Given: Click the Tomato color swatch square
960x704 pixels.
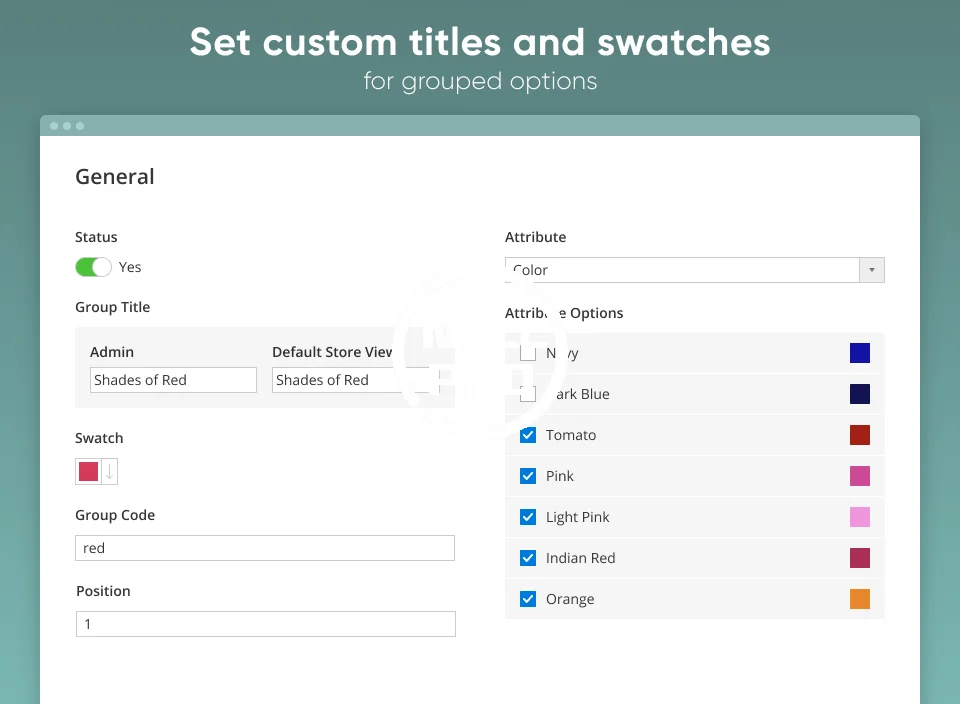Looking at the screenshot, I should coord(860,435).
